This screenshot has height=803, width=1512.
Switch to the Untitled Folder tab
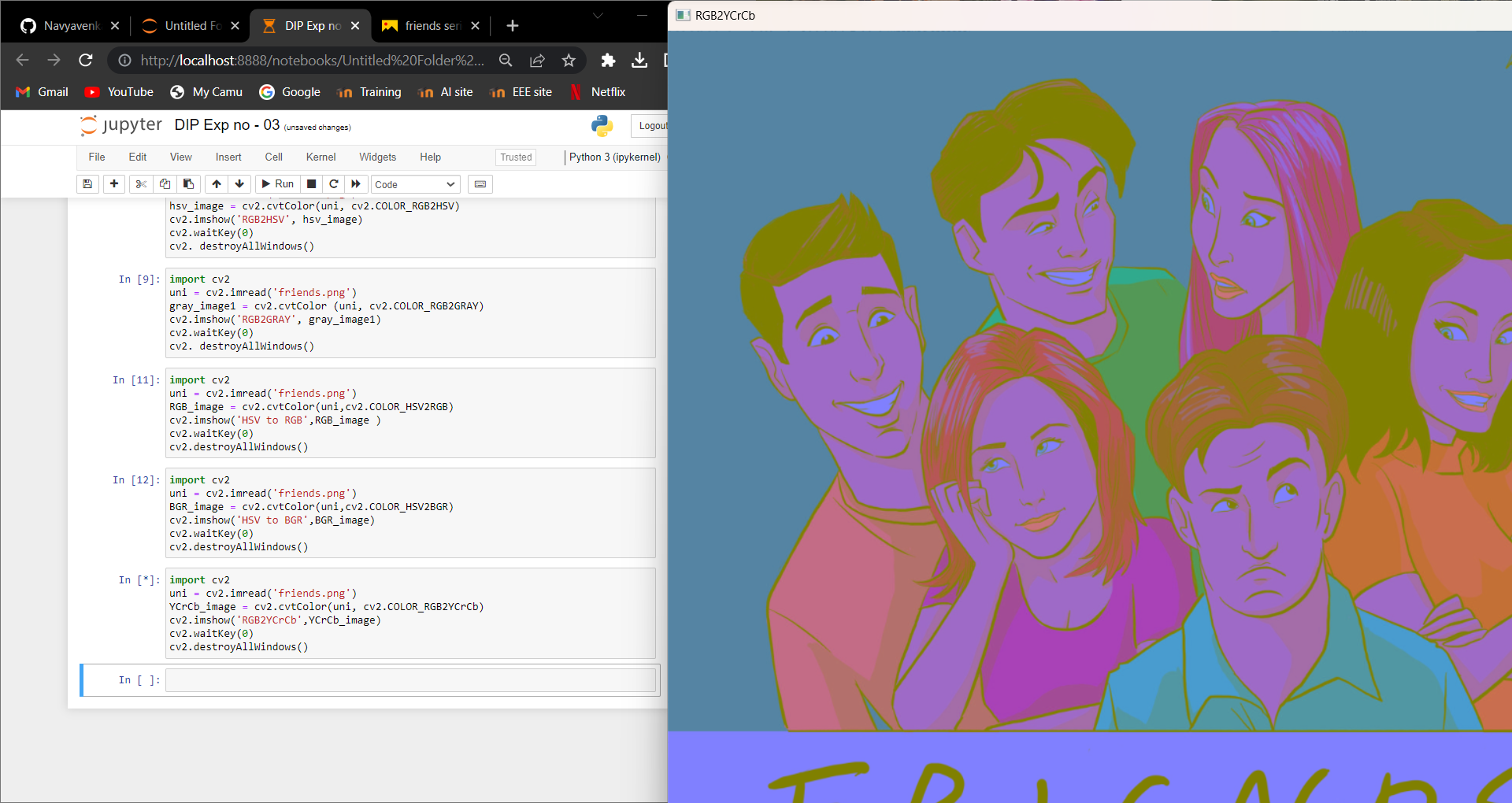[191, 26]
